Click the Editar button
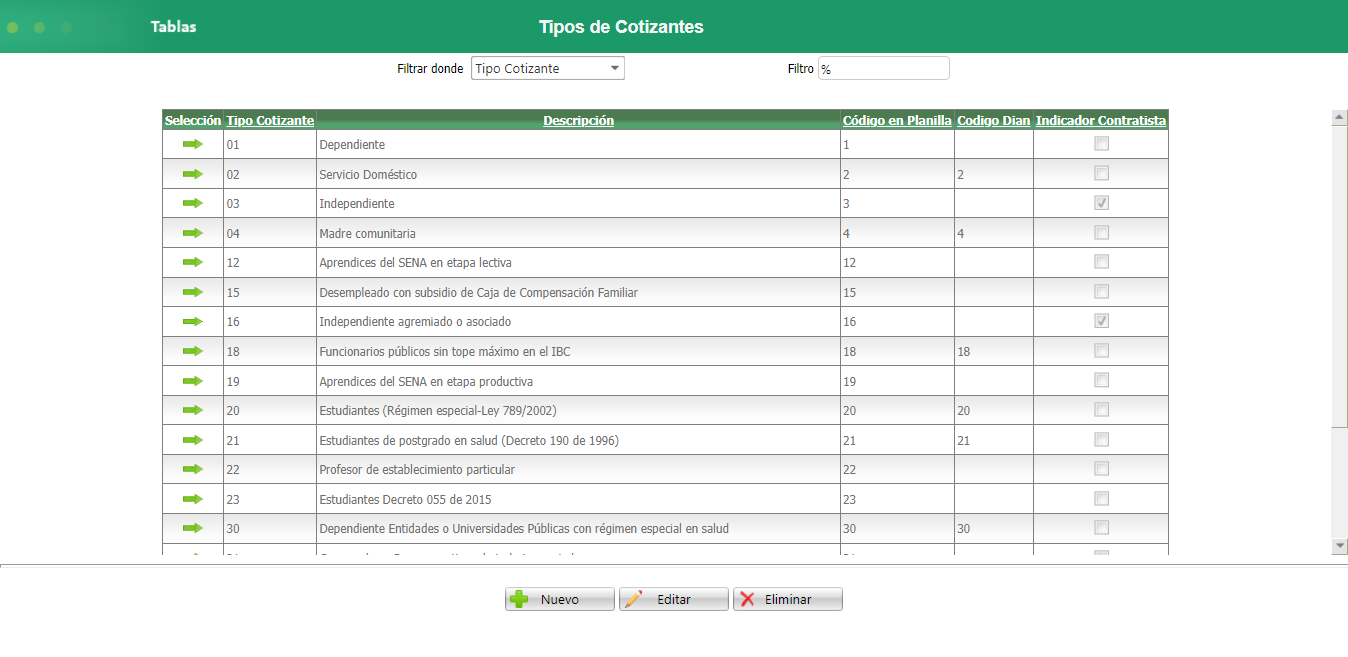 coord(673,599)
